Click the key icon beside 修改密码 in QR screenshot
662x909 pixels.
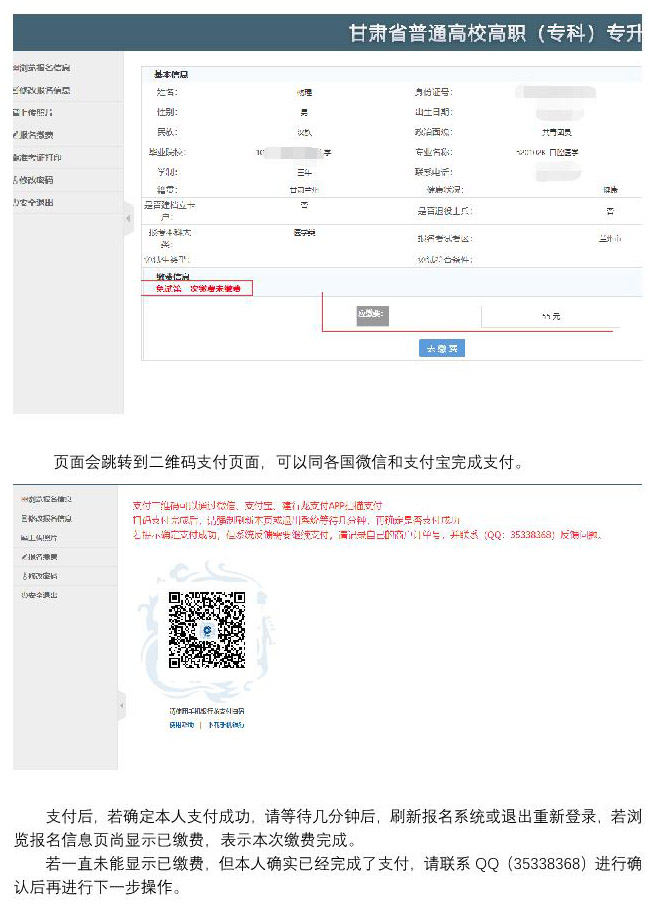coord(24,576)
